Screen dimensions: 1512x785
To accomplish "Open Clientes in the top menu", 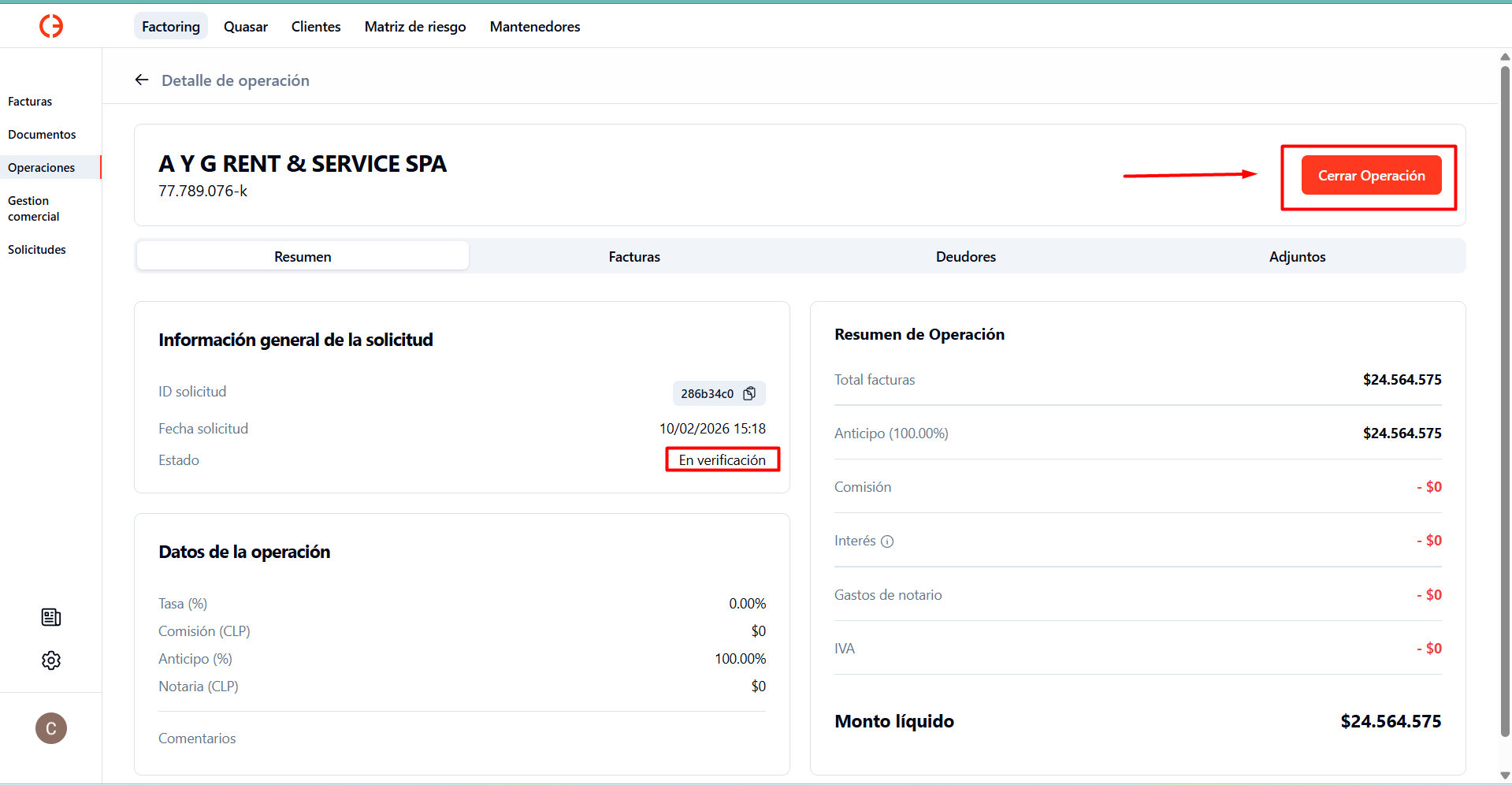I will point(316,27).
